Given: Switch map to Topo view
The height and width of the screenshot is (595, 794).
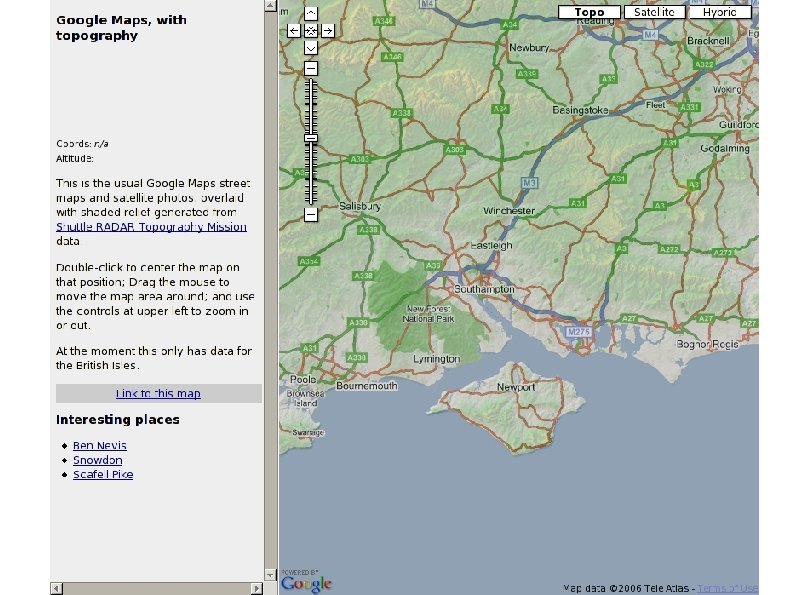Looking at the screenshot, I should [x=589, y=12].
